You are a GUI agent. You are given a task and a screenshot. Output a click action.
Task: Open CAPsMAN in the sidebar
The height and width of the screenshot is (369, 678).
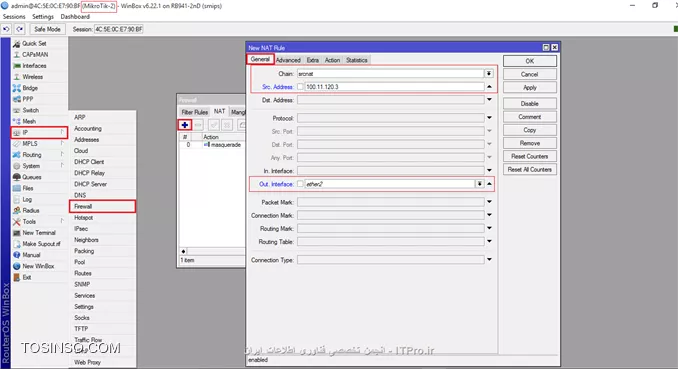(x=35, y=55)
